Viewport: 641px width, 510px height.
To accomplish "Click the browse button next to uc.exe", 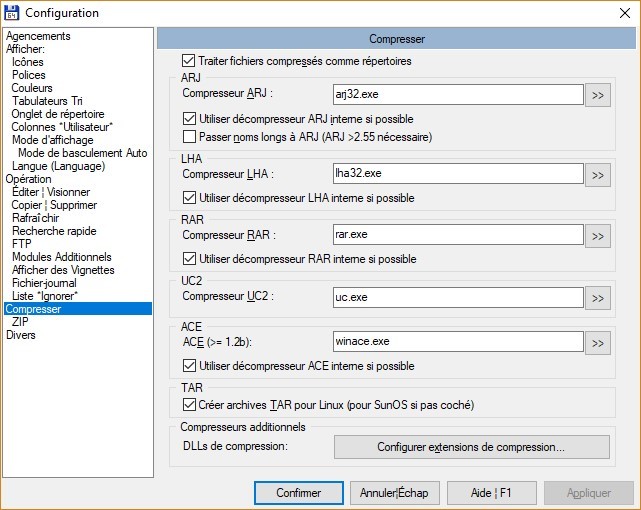I will coord(598,298).
